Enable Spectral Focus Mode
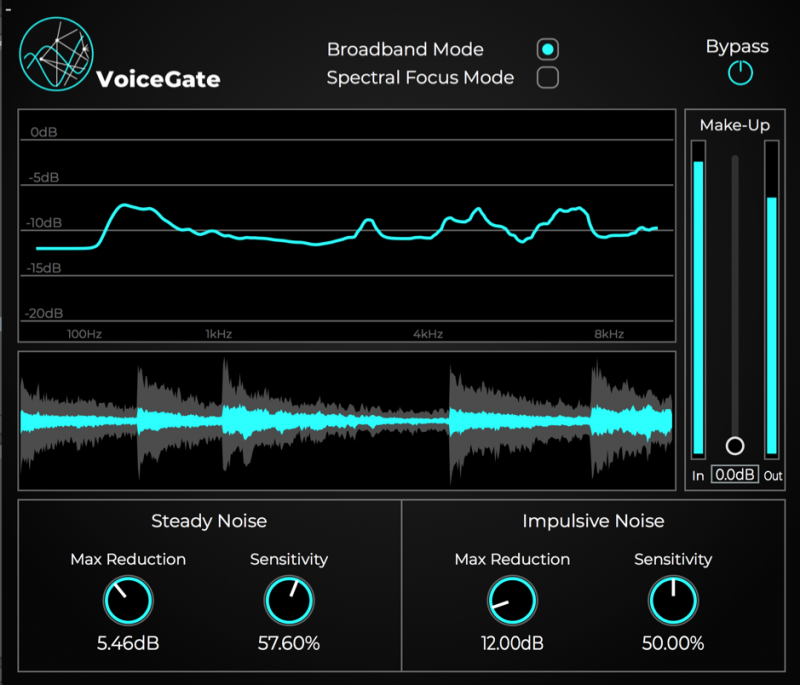 pyautogui.click(x=546, y=76)
